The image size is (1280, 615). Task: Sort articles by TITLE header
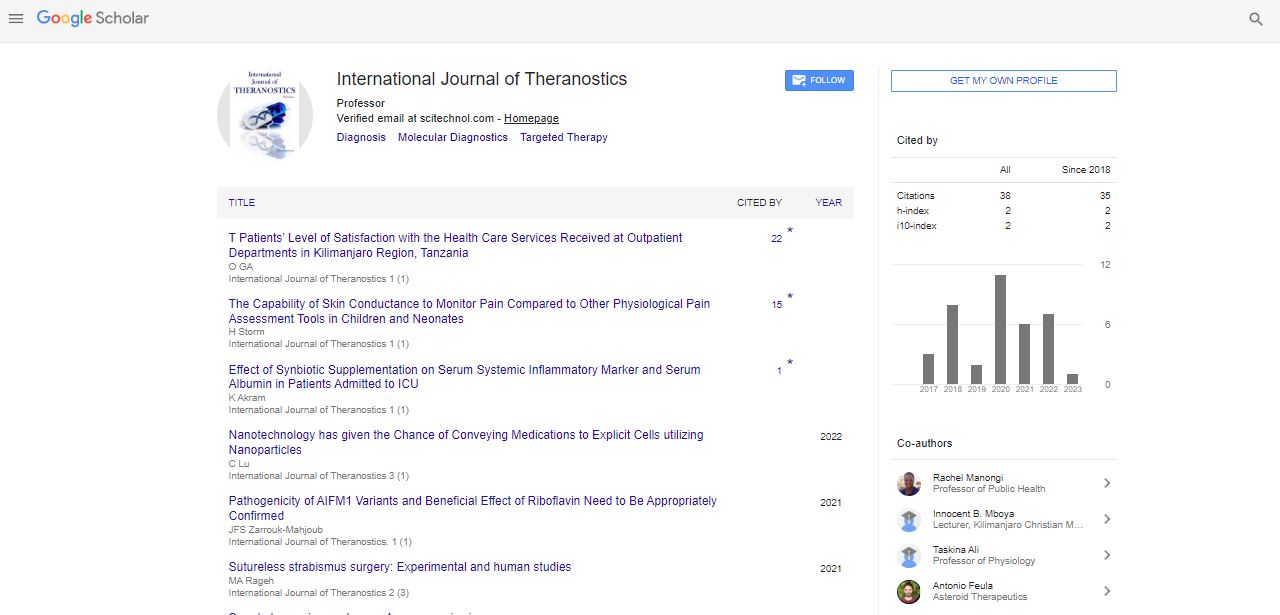tap(242, 202)
